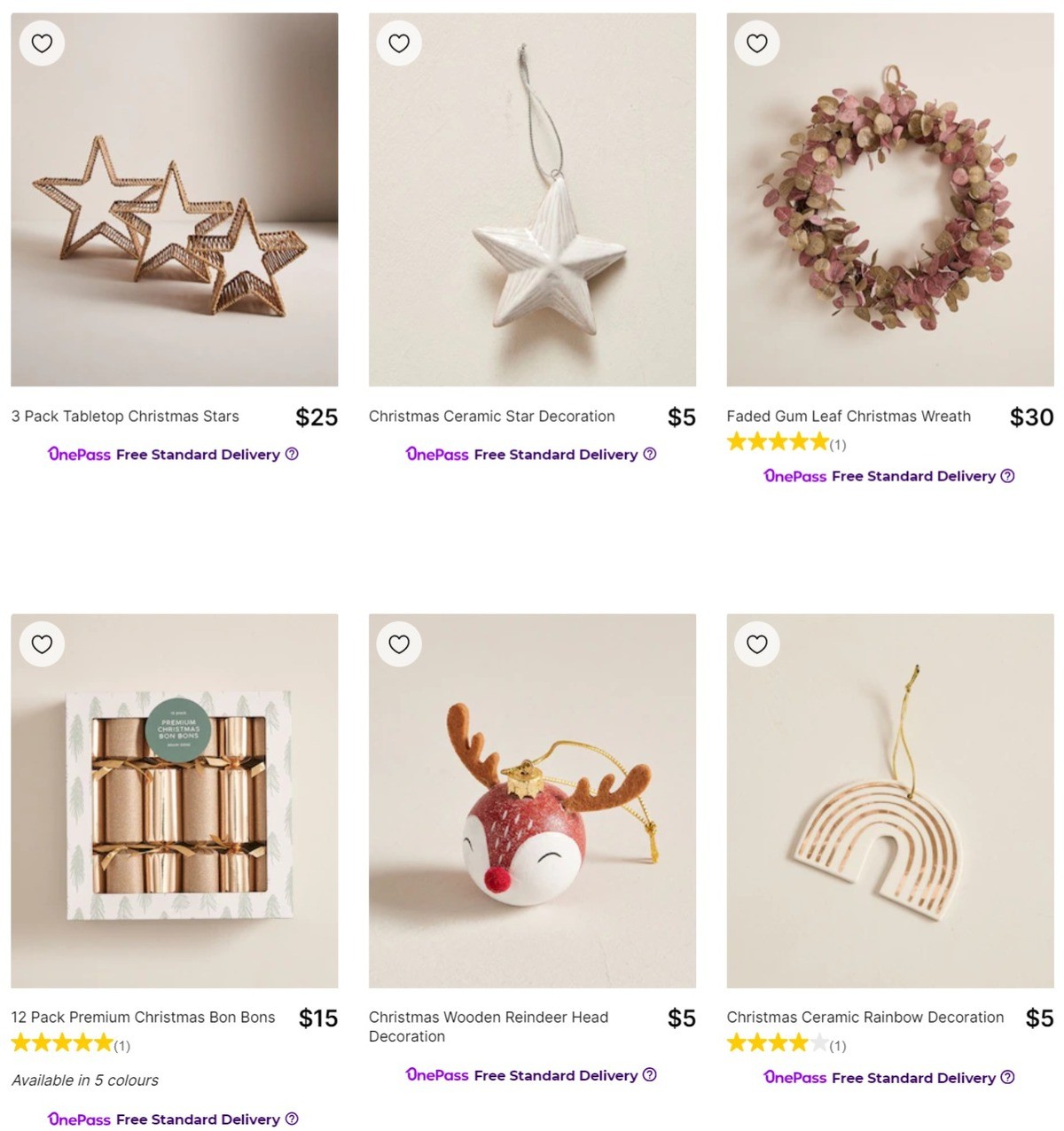Click the $30 price on the wreath
Image resolution: width=1064 pixels, height=1131 pixels.
tap(1031, 416)
